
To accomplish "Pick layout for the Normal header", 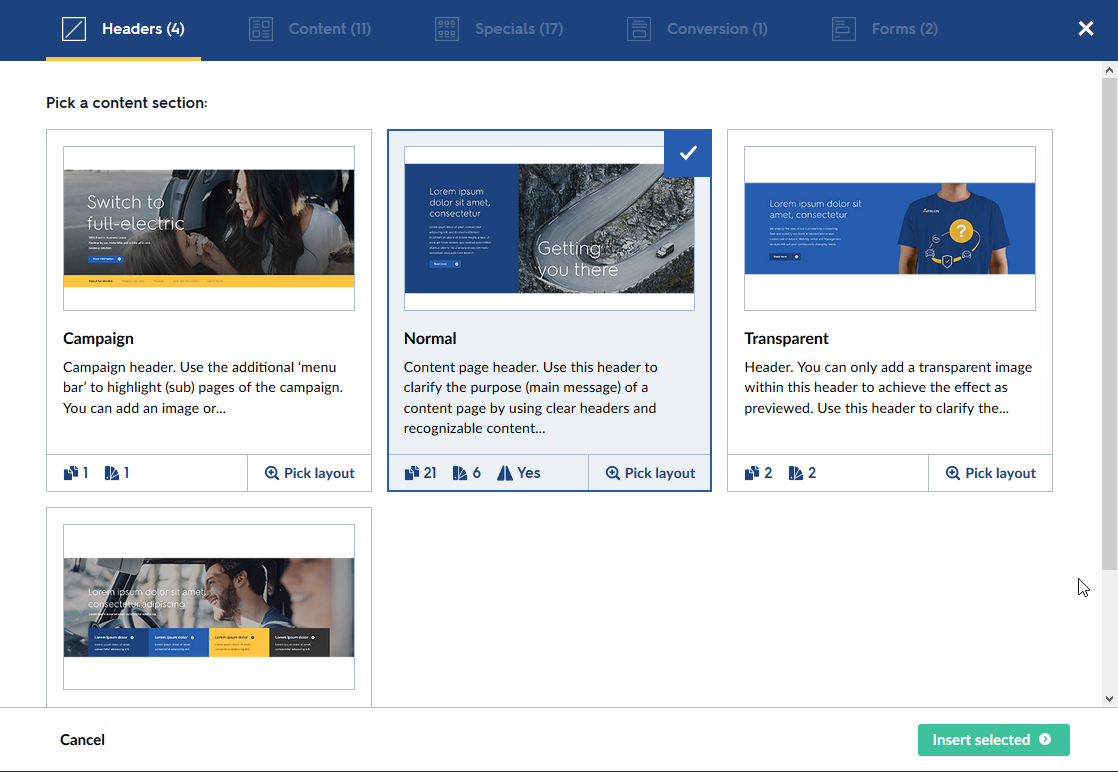I will (x=650, y=473).
